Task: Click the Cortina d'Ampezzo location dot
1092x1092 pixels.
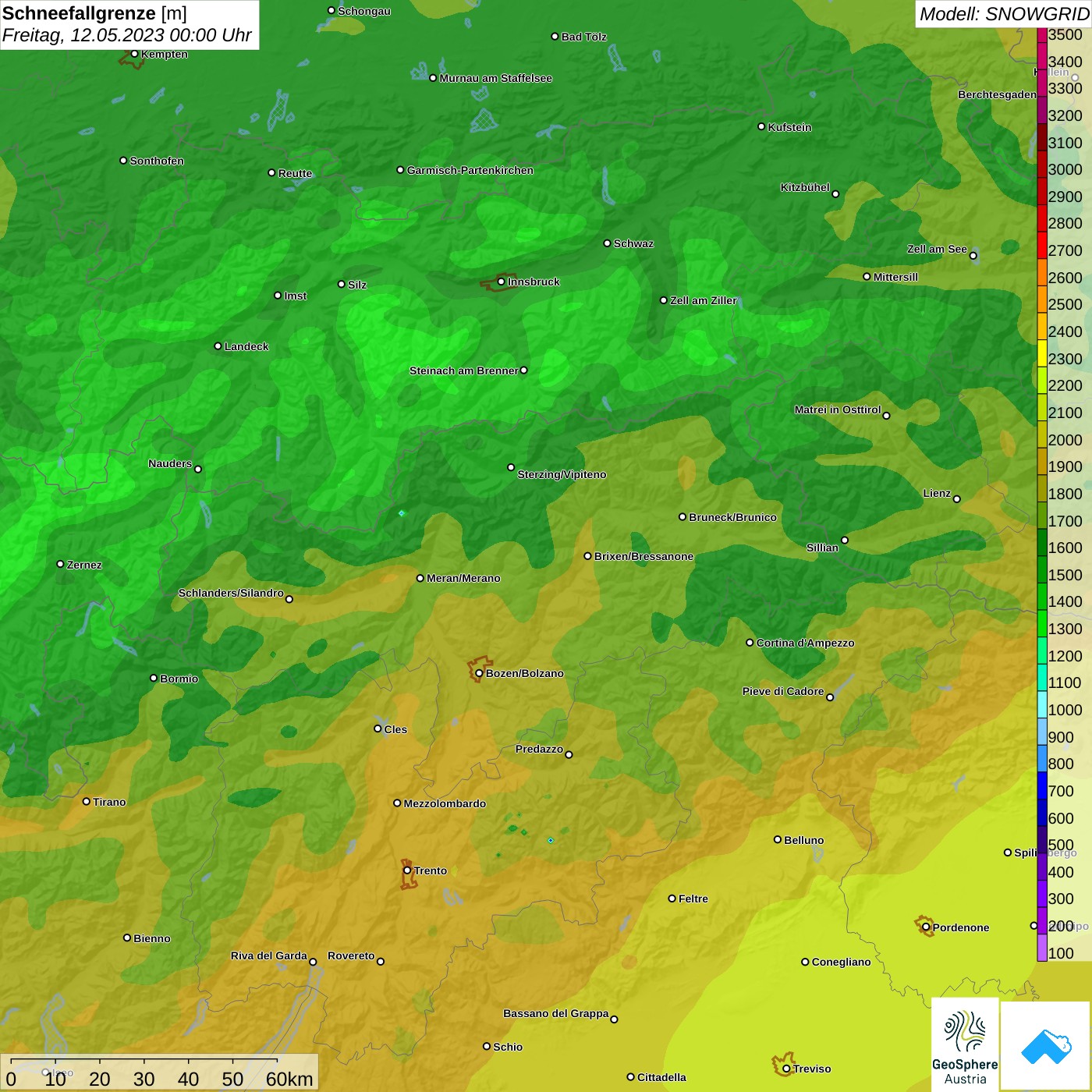Action: point(750,643)
